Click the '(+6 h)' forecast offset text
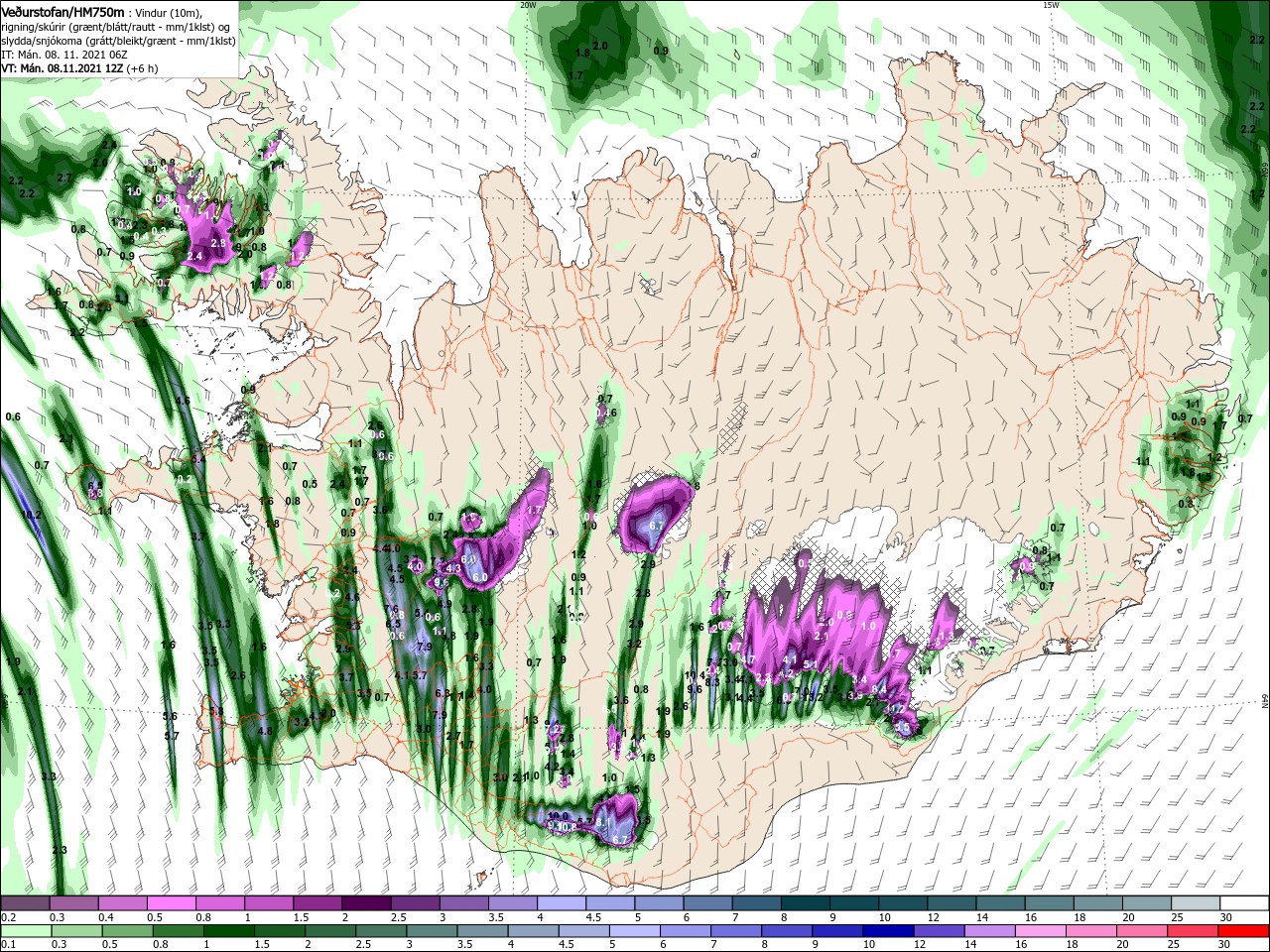1270x952 pixels. [143, 68]
